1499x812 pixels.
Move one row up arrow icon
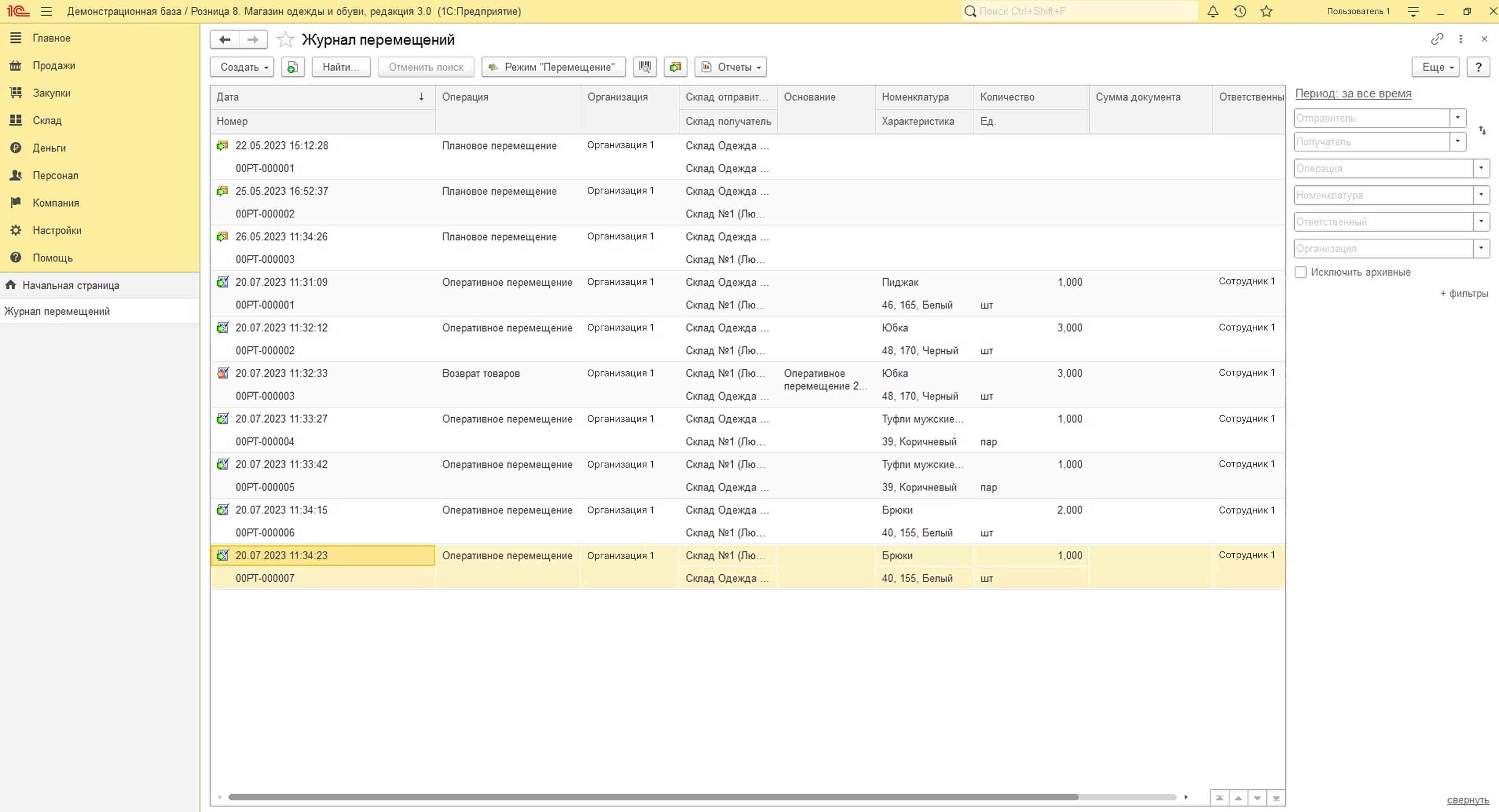1238,797
